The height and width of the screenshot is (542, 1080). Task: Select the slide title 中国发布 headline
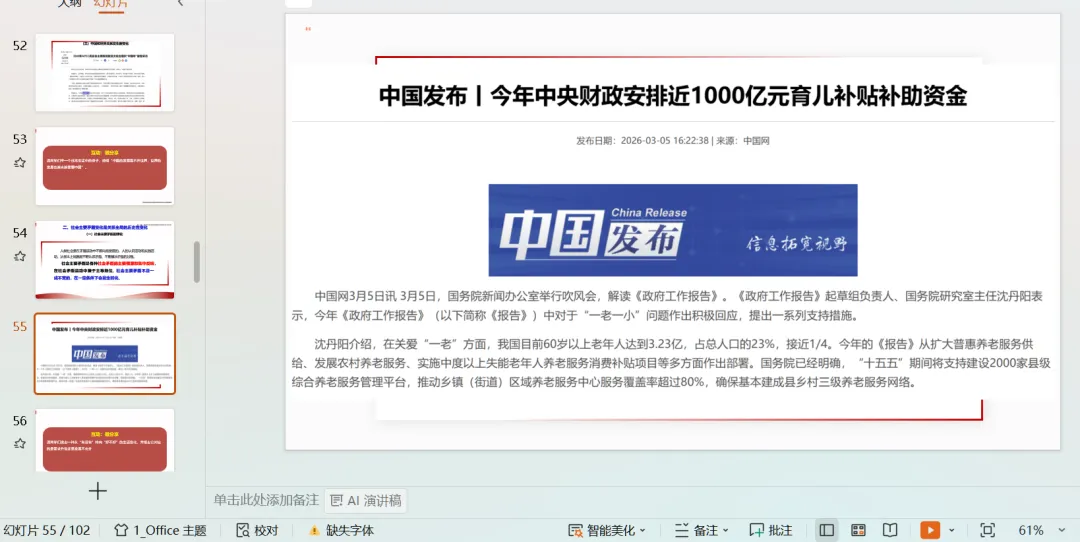pos(673,96)
